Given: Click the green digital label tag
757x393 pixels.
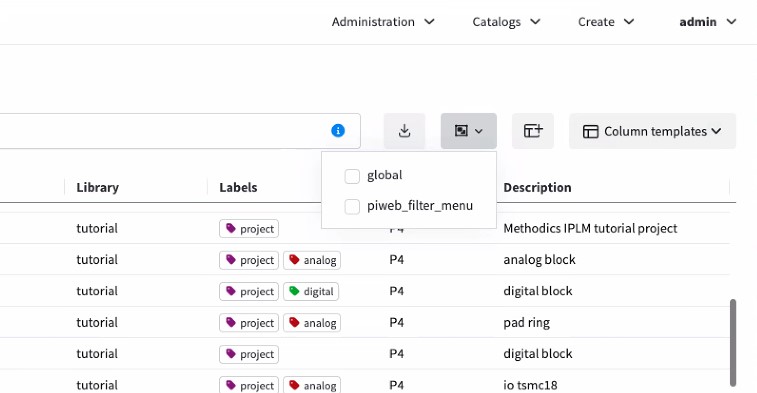Looking at the screenshot, I should click(311, 292).
